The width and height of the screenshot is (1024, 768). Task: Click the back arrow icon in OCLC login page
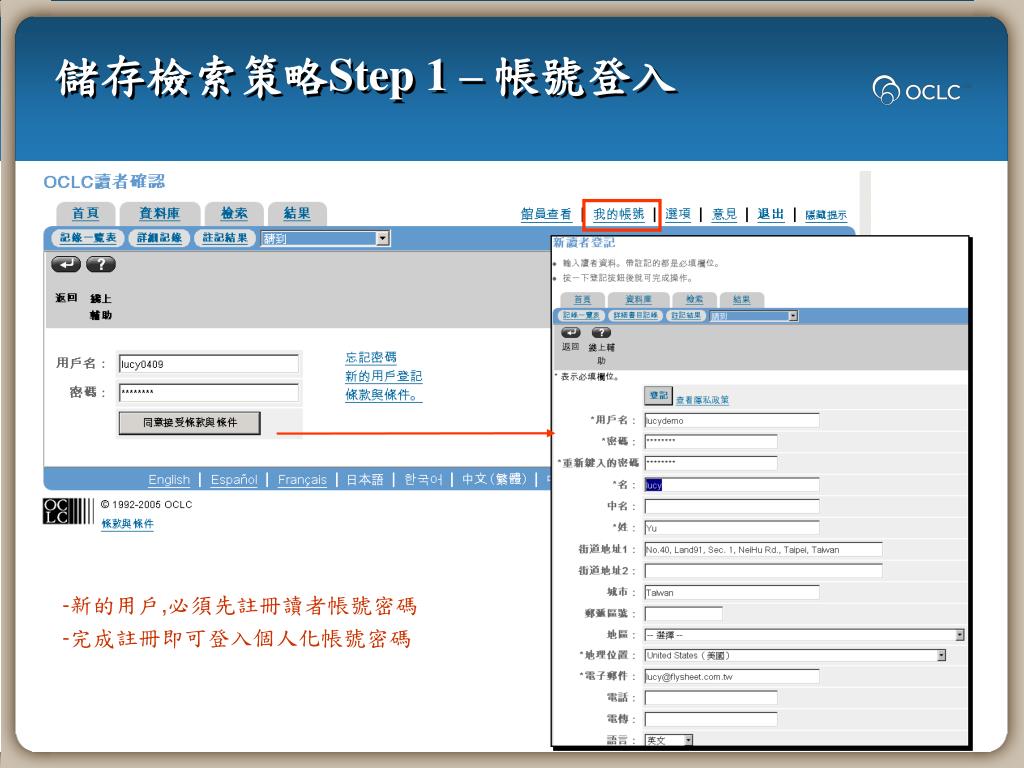[x=66, y=264]
